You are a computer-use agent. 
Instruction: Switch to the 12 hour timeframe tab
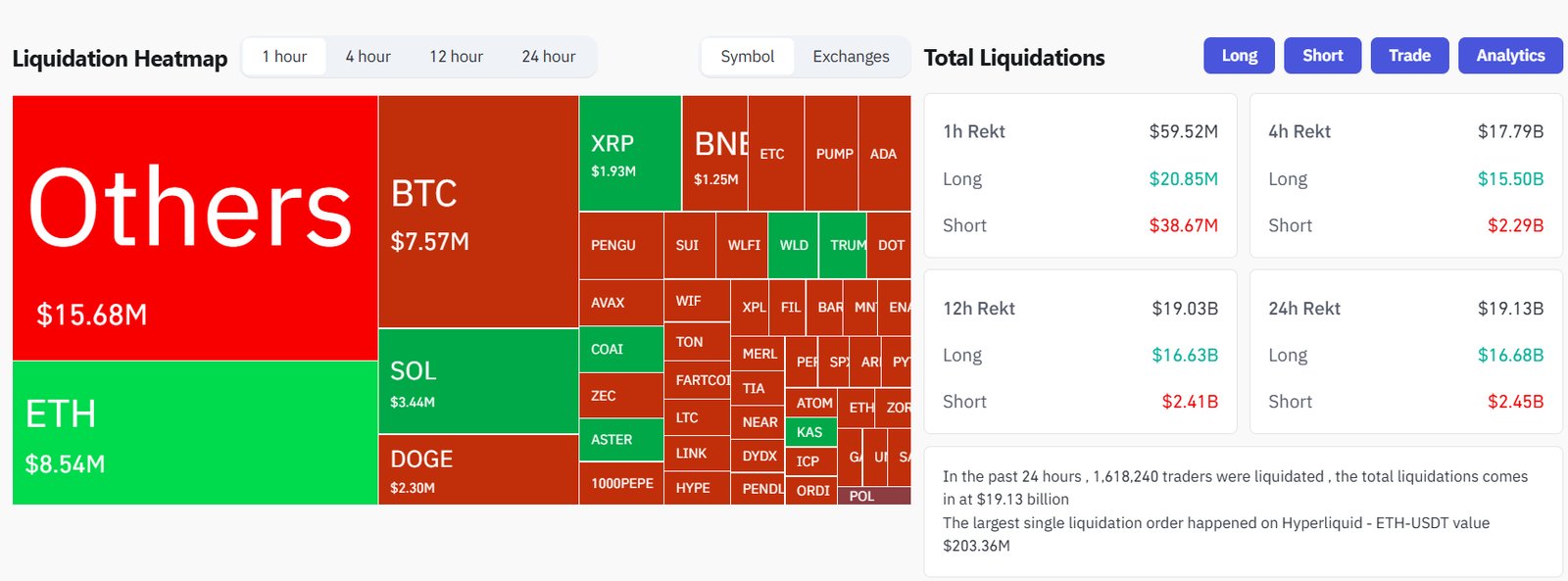pos(456,56)
